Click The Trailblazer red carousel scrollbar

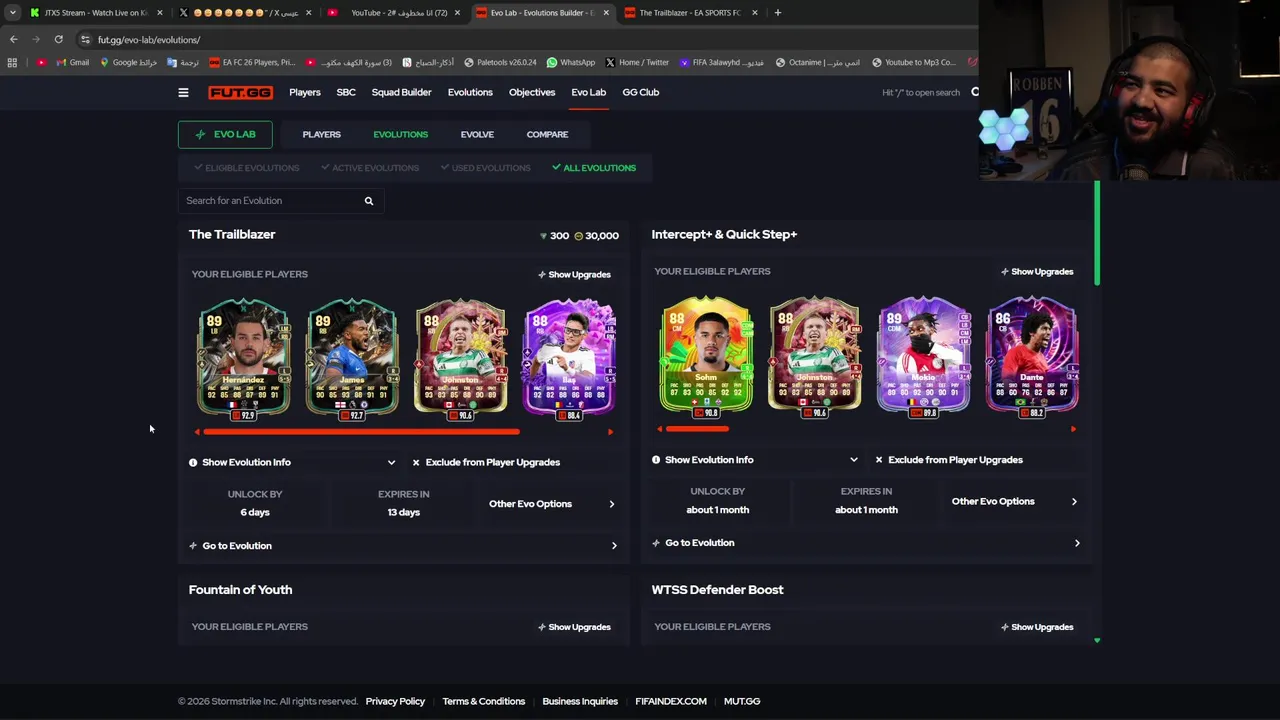361,432
